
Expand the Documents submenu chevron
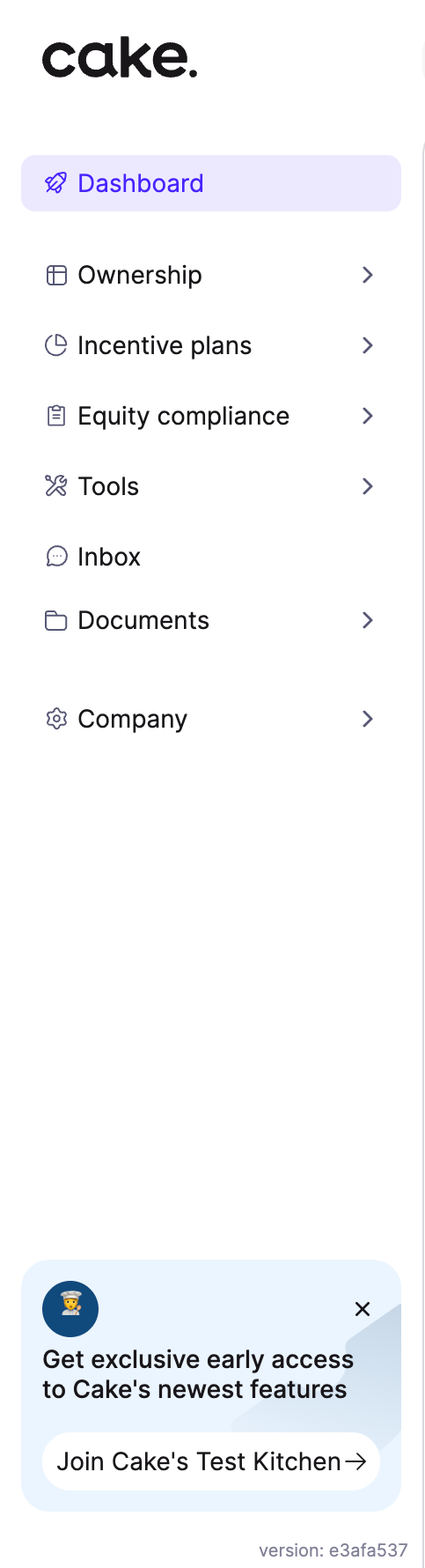(368, 620)
